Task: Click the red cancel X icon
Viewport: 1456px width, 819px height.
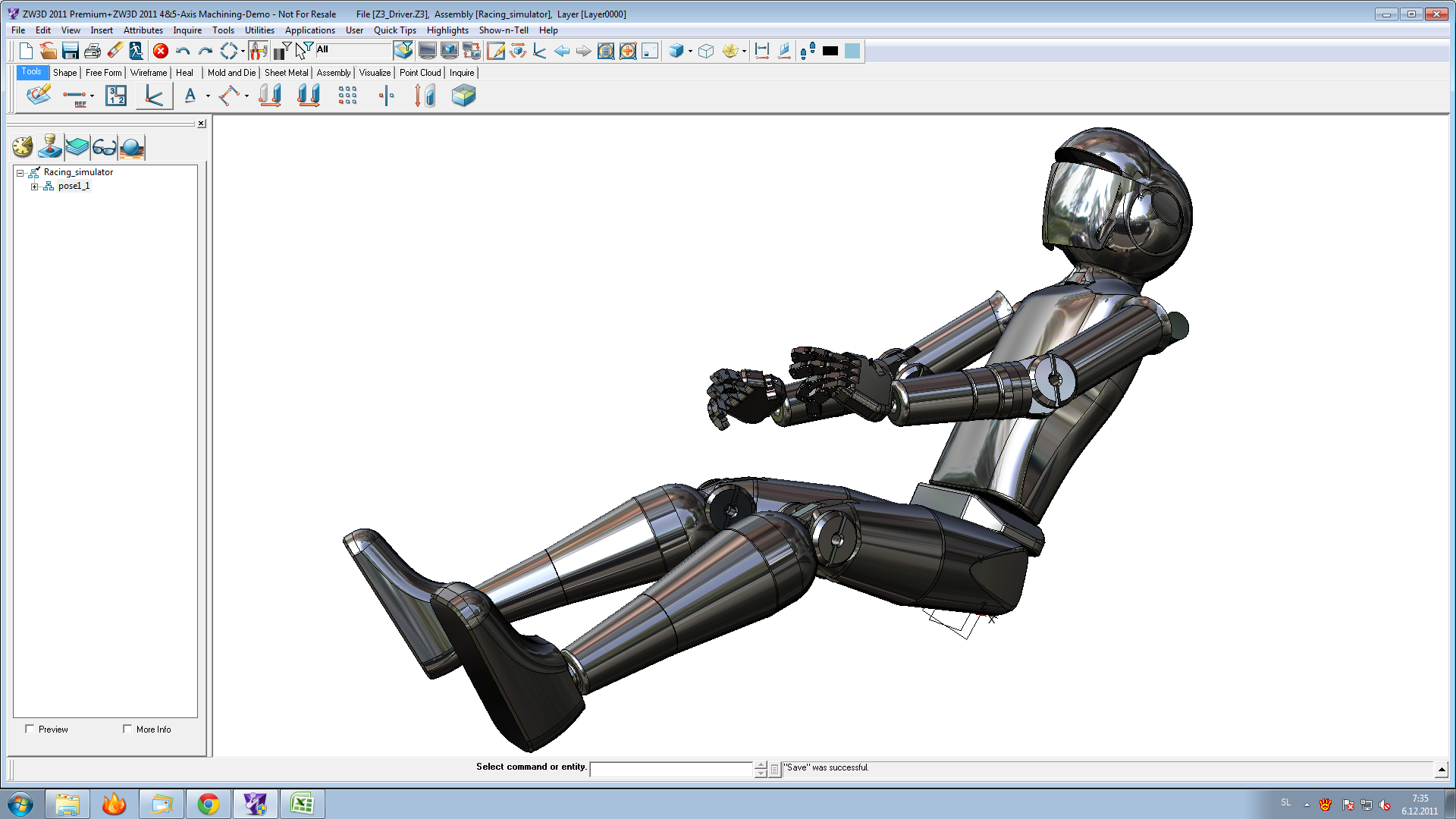Action: (x=160, y=51)
